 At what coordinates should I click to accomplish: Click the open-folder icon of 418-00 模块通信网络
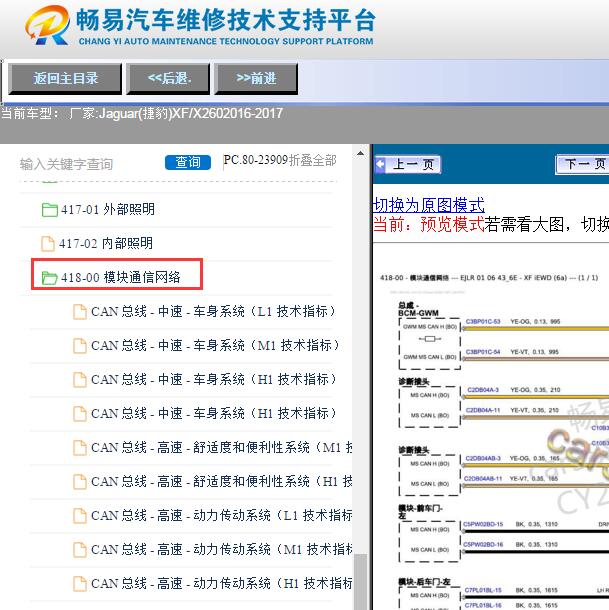[49, 278]
